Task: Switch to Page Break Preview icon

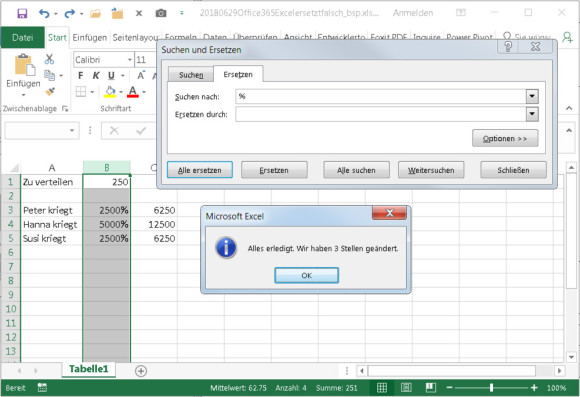Action: point(430,388)
